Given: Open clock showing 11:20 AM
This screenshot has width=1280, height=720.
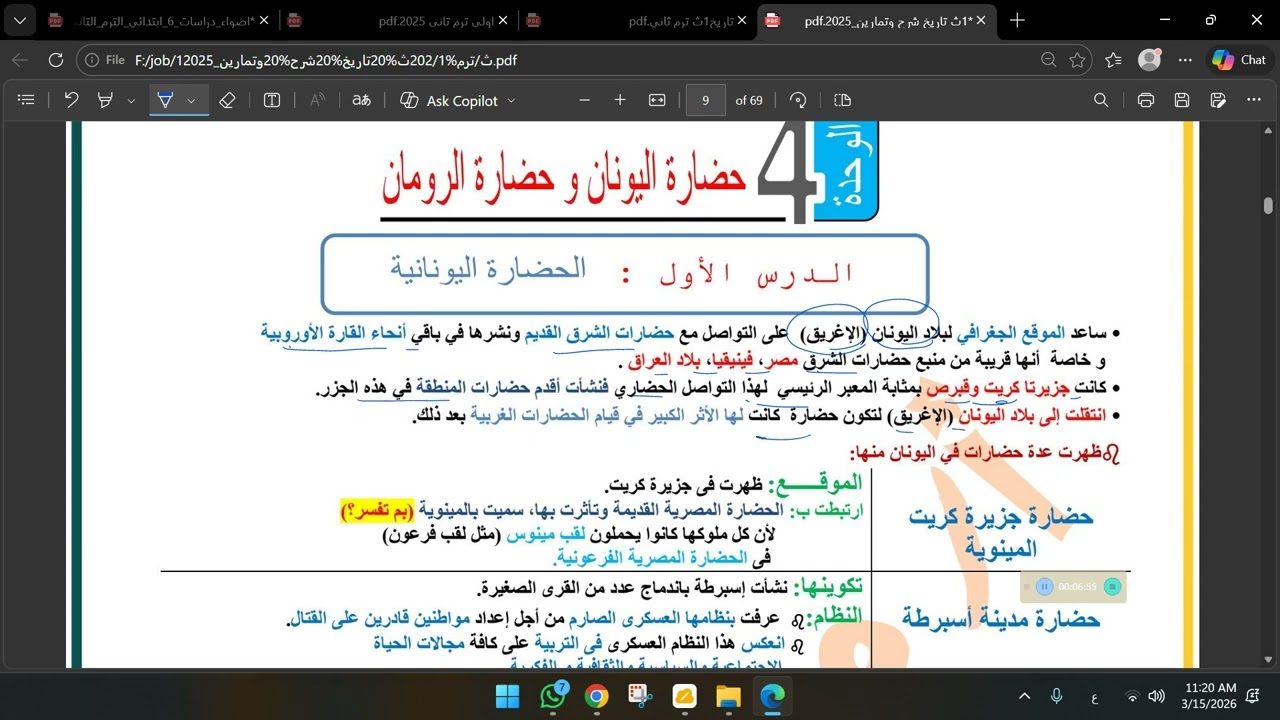Looking at the screenshot, I should [x=1210, y=696].
